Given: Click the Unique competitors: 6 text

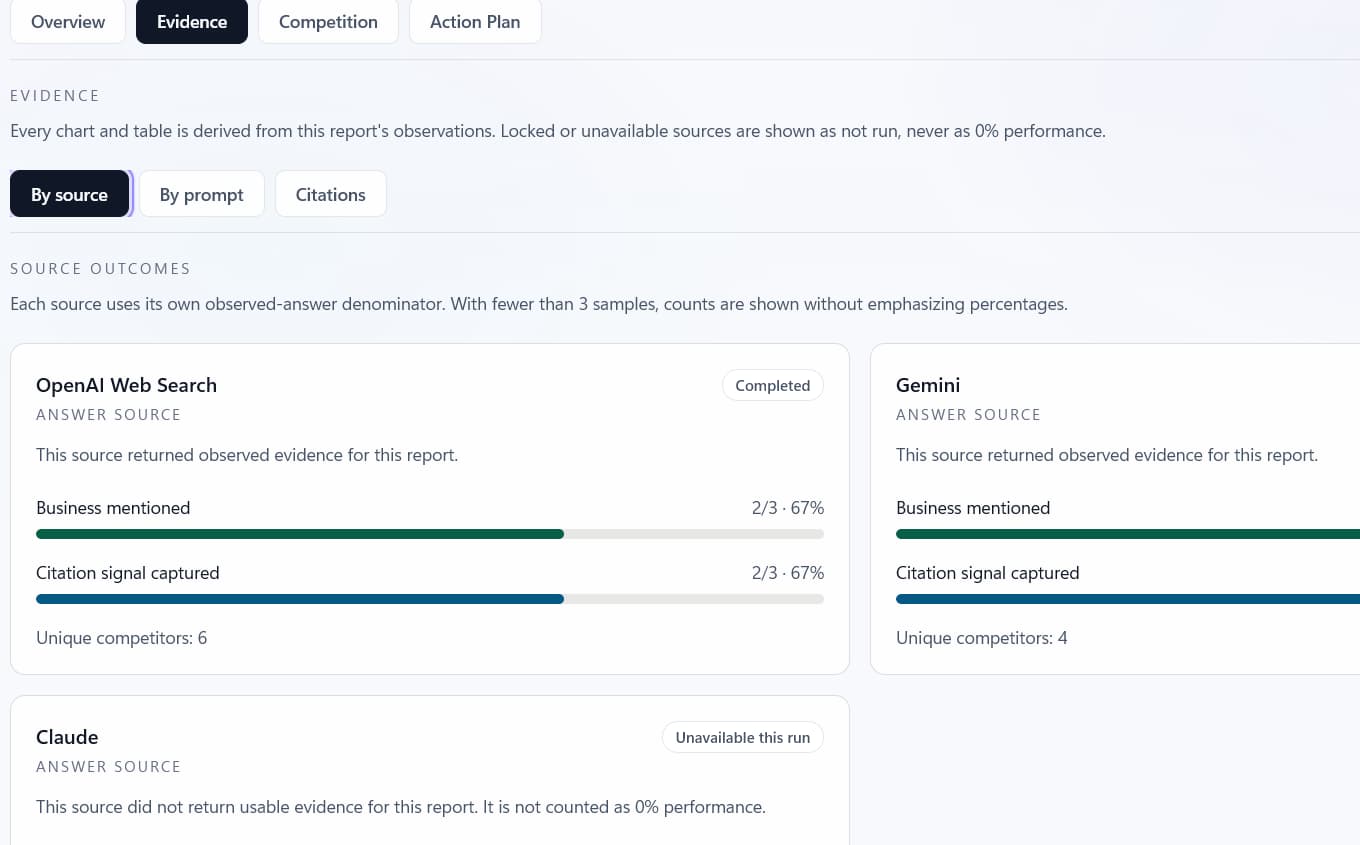Looking at the screenshot, I should 121,638.
